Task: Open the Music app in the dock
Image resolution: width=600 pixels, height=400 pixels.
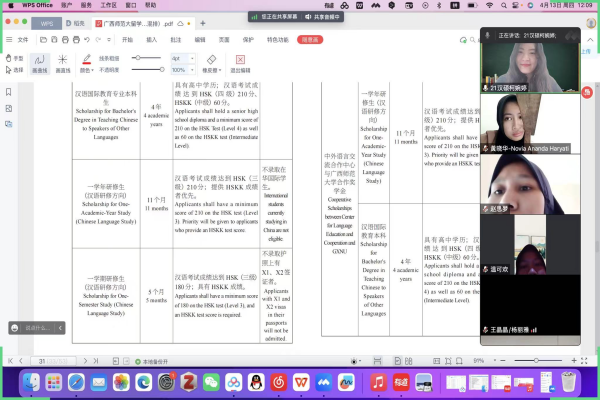Action: (379, 382)
